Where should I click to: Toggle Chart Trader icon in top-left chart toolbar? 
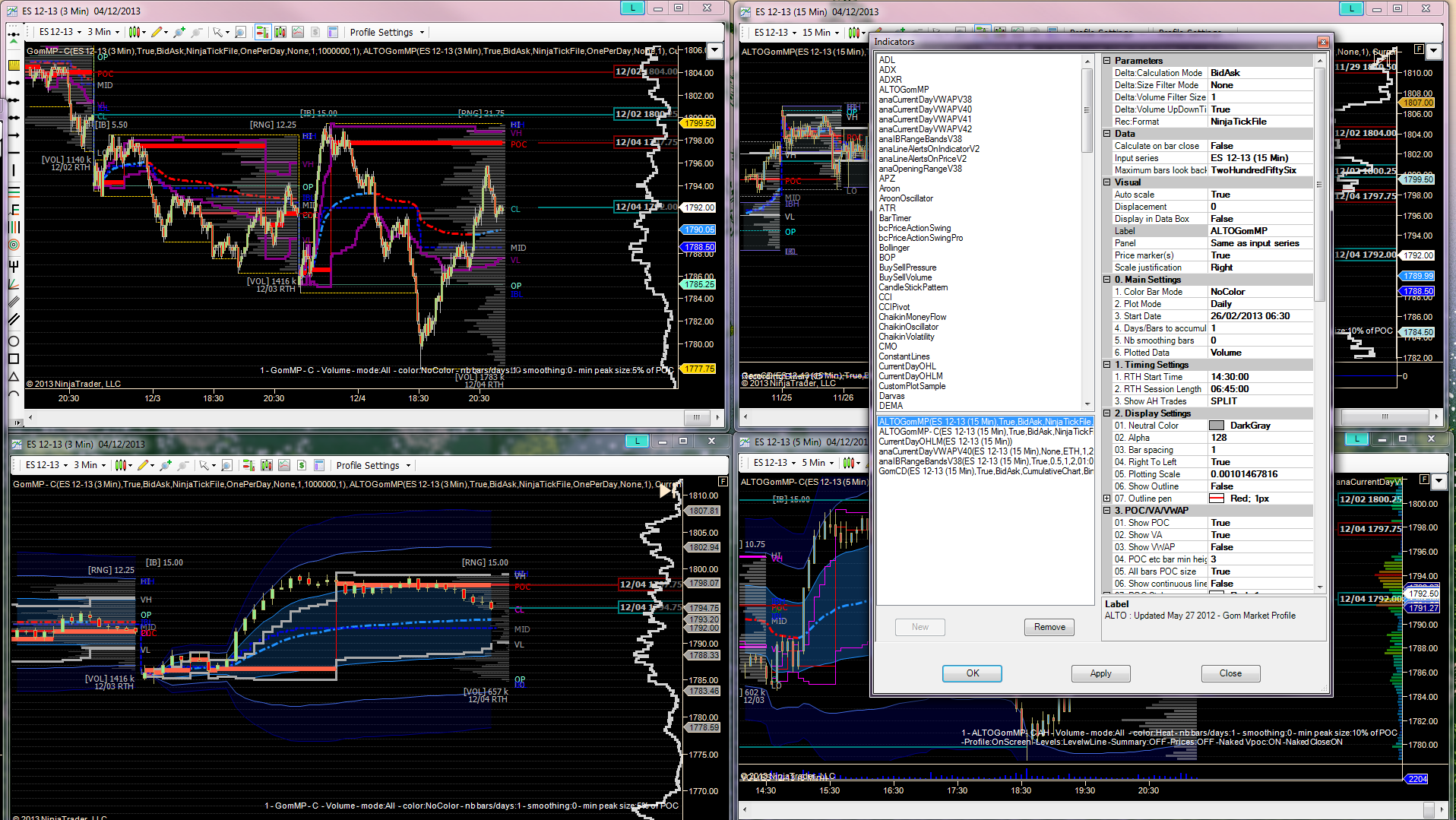click(262, 32)
